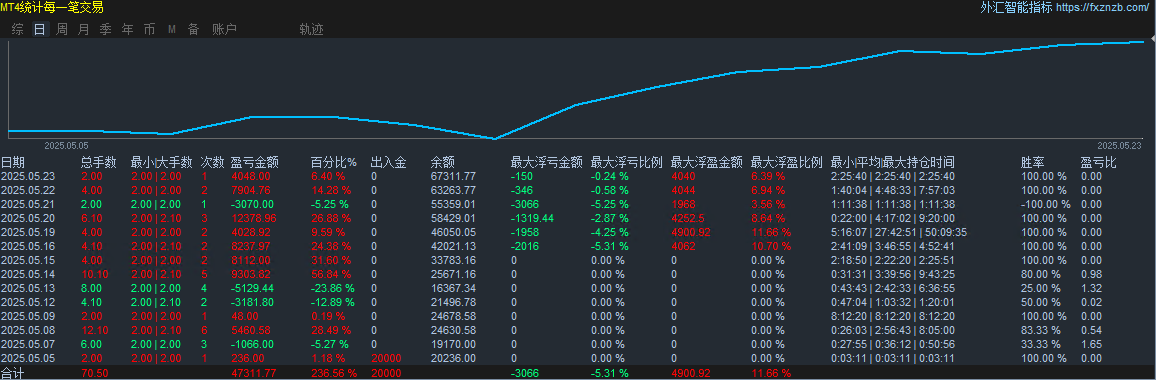Click the 总手数 column header
This screenshot has height=380, width=1156.
tap(99, 162)
